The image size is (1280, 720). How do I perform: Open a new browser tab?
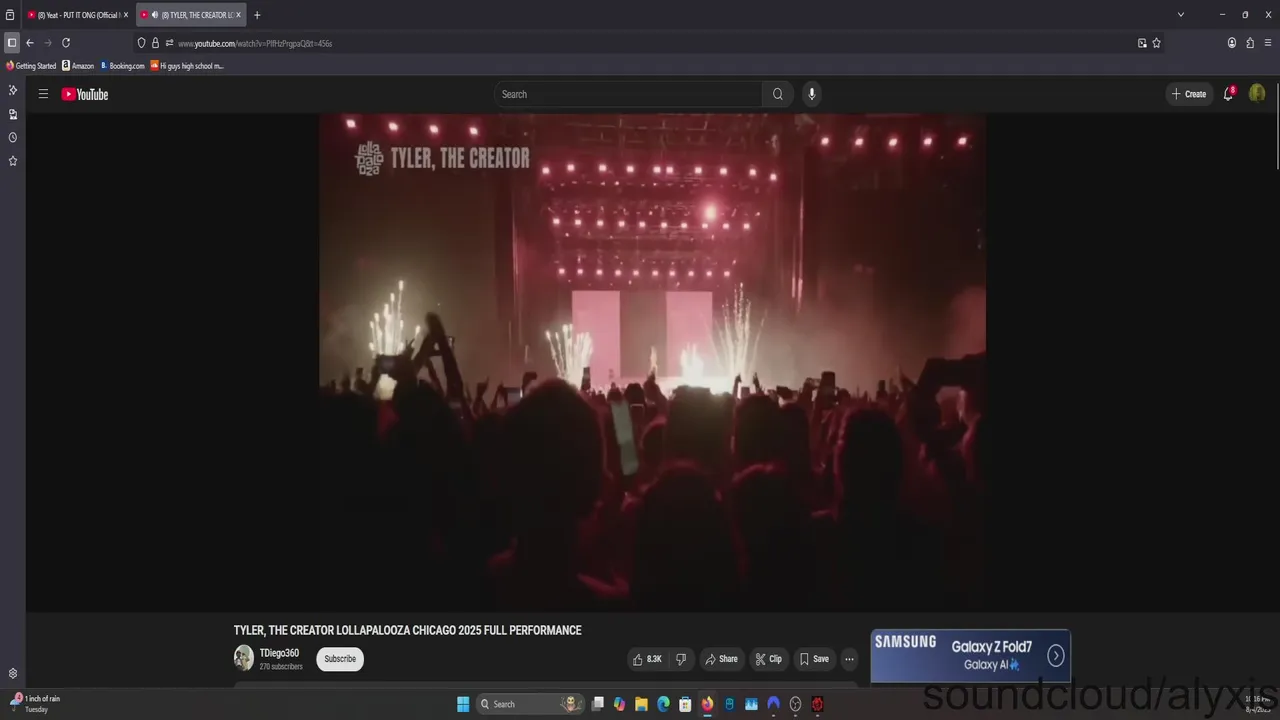pos(257,15)
